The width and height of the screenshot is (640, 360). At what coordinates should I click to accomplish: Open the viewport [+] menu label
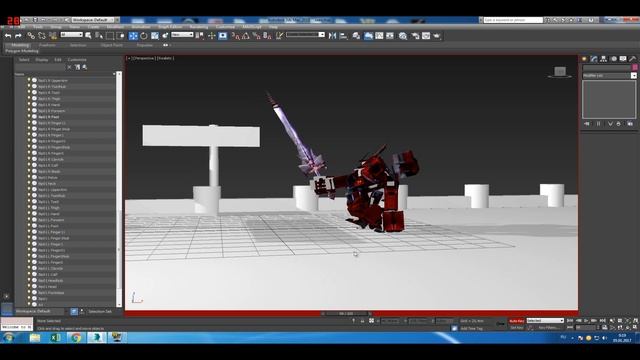pos(129,58)
